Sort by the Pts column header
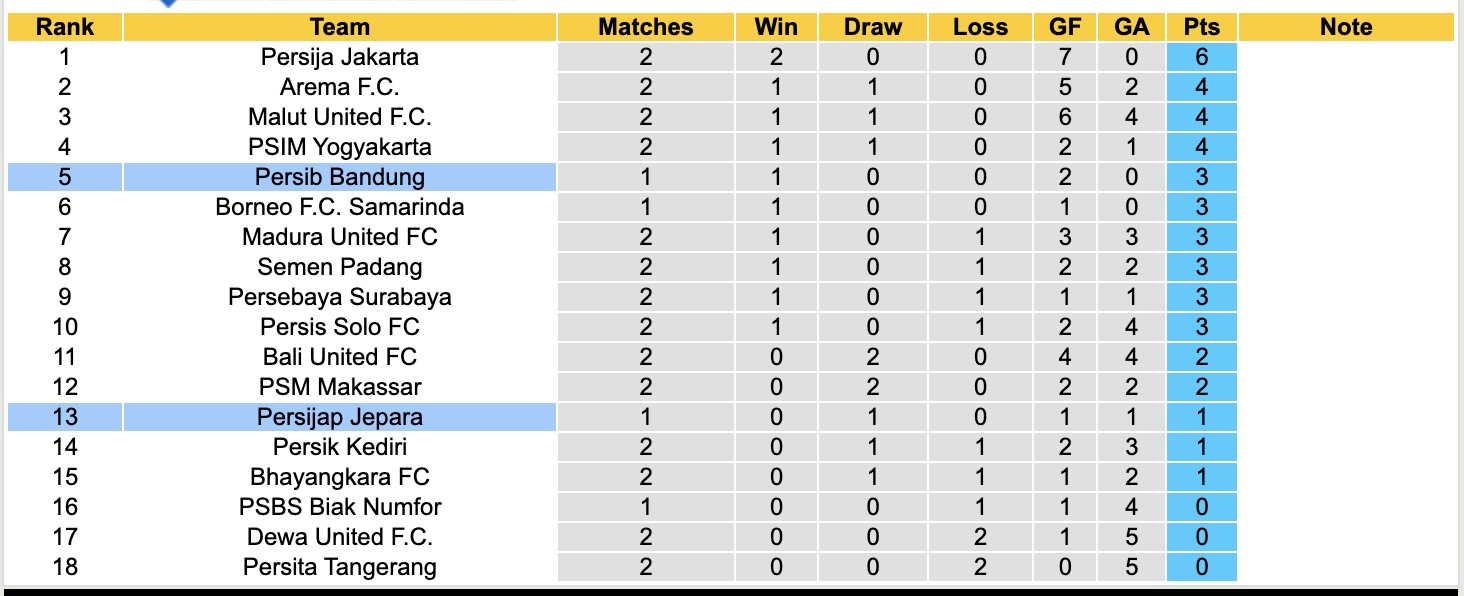 (1201, 27)
